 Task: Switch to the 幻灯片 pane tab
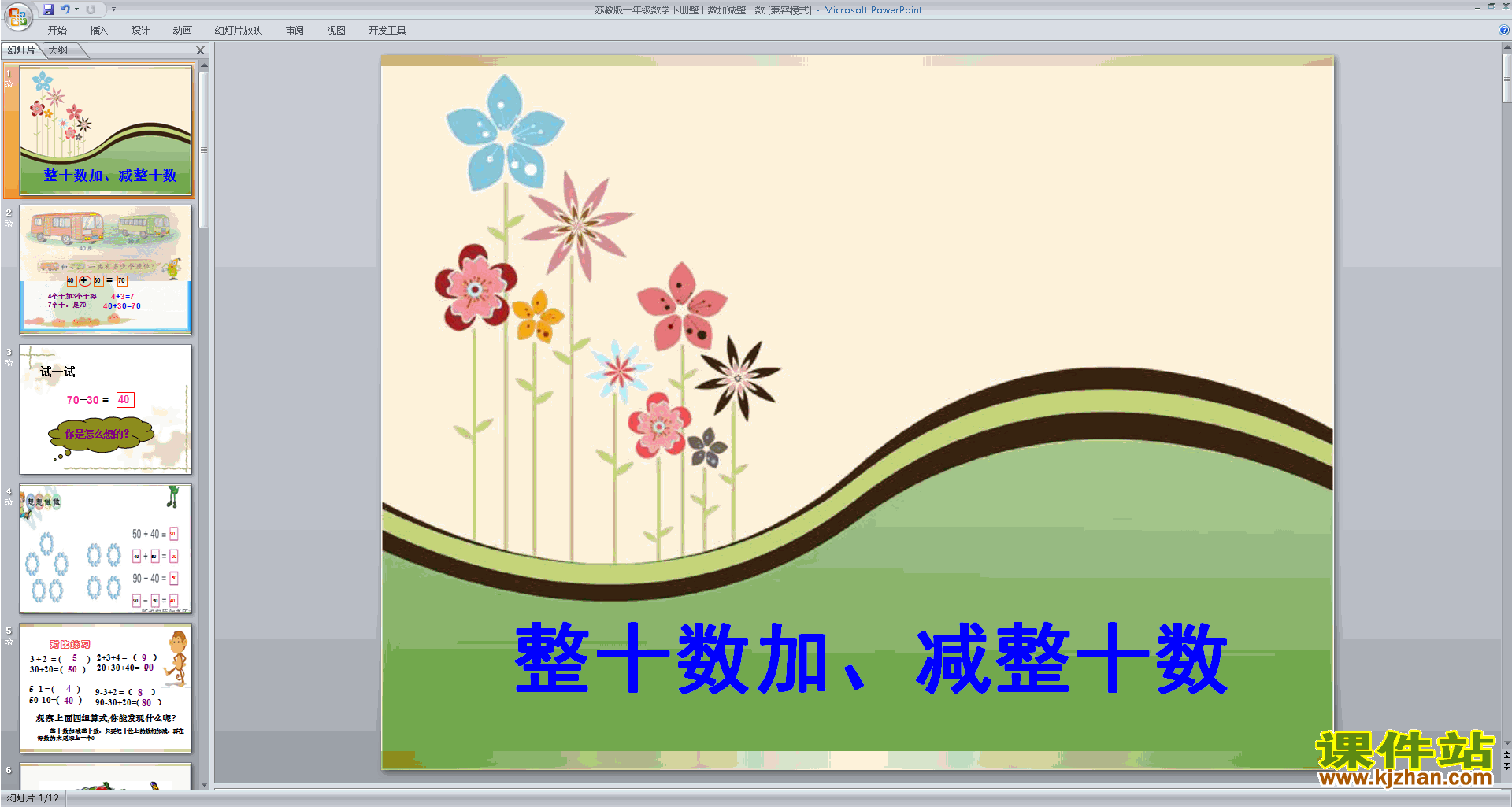pyautogui.click(x=21, y=50)
